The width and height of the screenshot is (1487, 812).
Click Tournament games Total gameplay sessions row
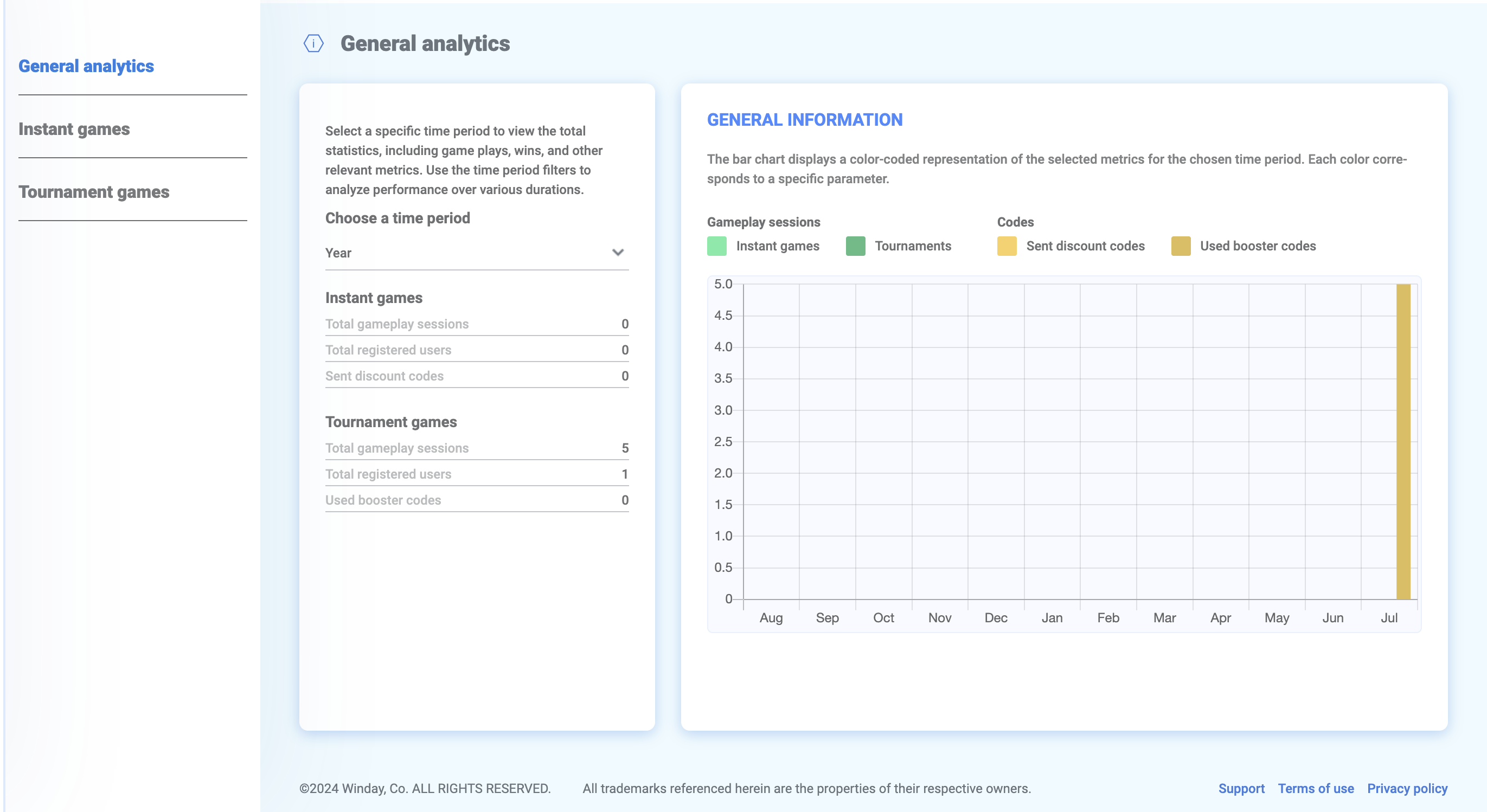tap(476, 448)
